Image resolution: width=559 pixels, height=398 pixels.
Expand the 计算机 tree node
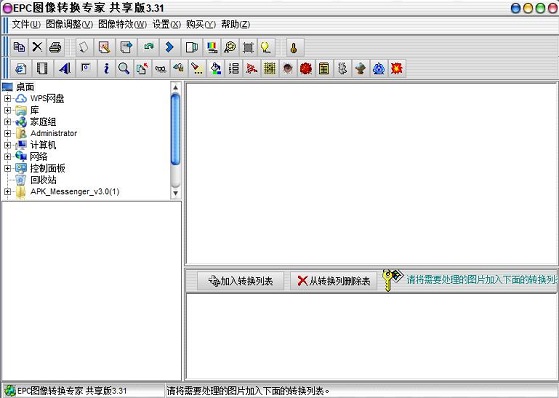pyautogui.click(x=7, y=145)
